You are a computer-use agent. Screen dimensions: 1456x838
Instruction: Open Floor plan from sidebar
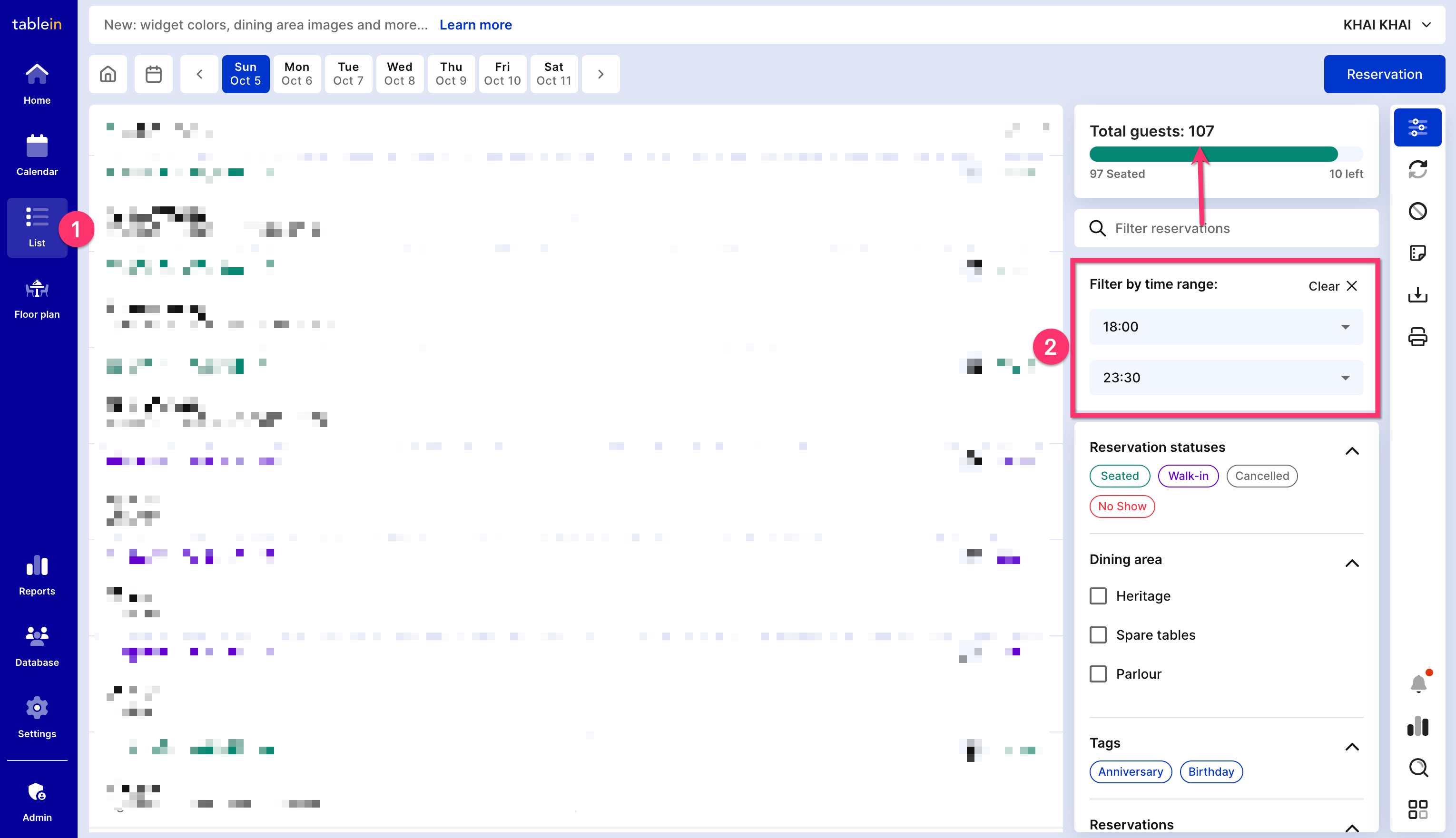(37, 299)
